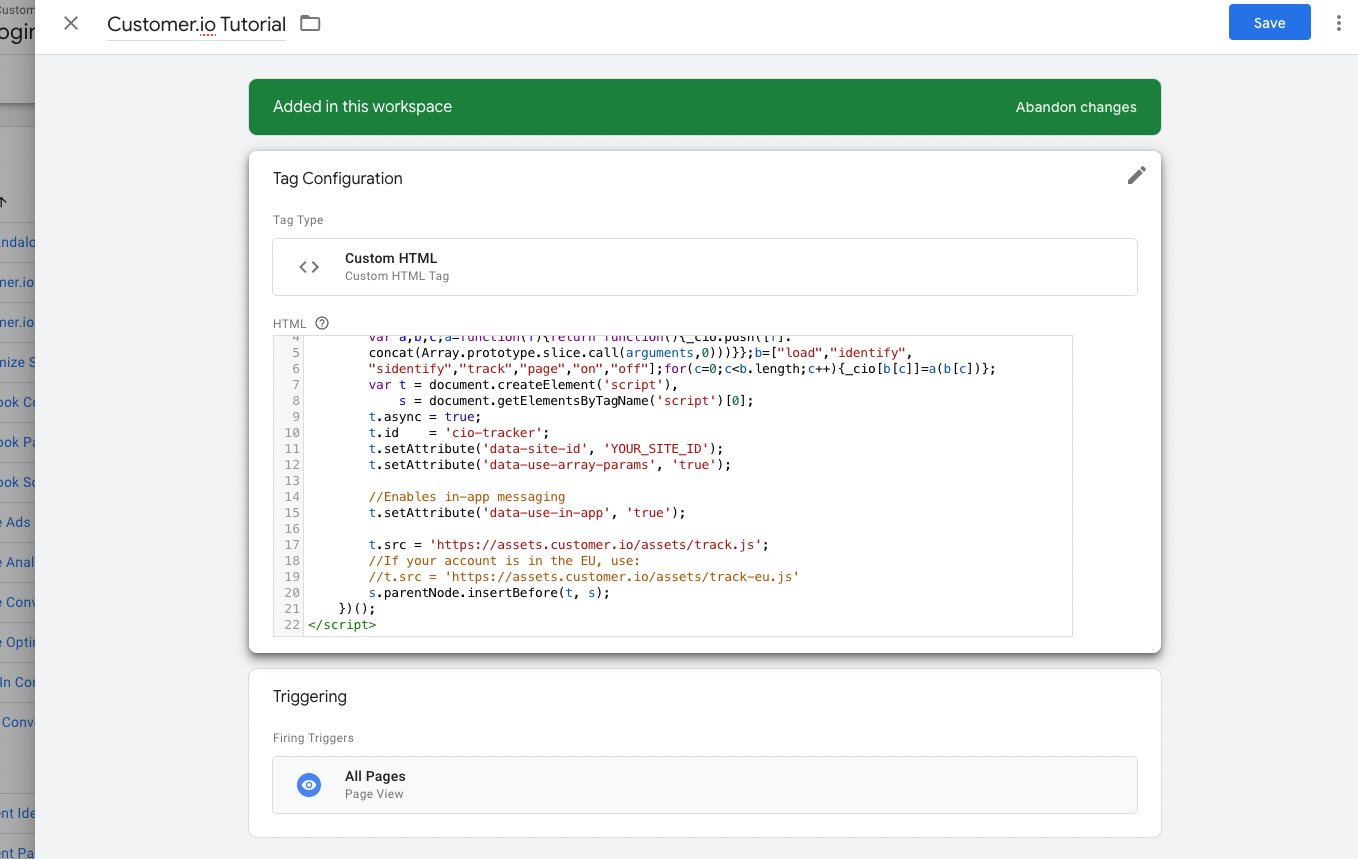Click the getElementsByTagName('script')[0] line

pos(576,401)
